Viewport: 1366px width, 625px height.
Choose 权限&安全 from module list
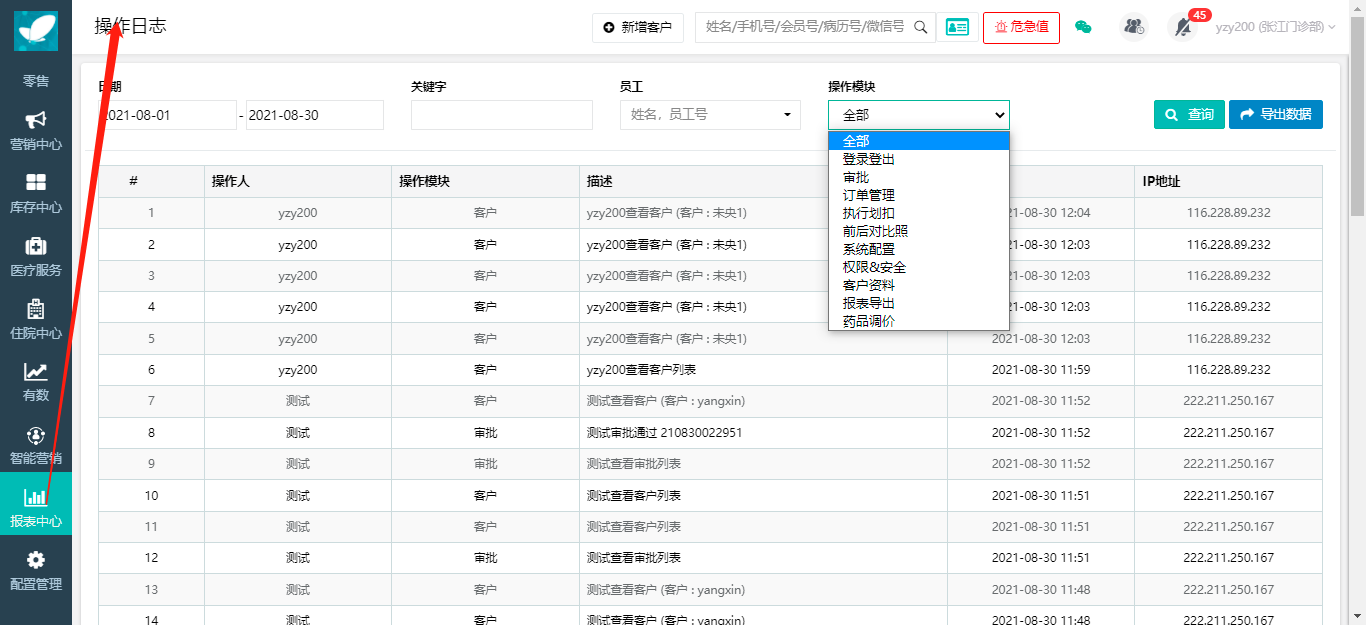(x=919, y=267)
